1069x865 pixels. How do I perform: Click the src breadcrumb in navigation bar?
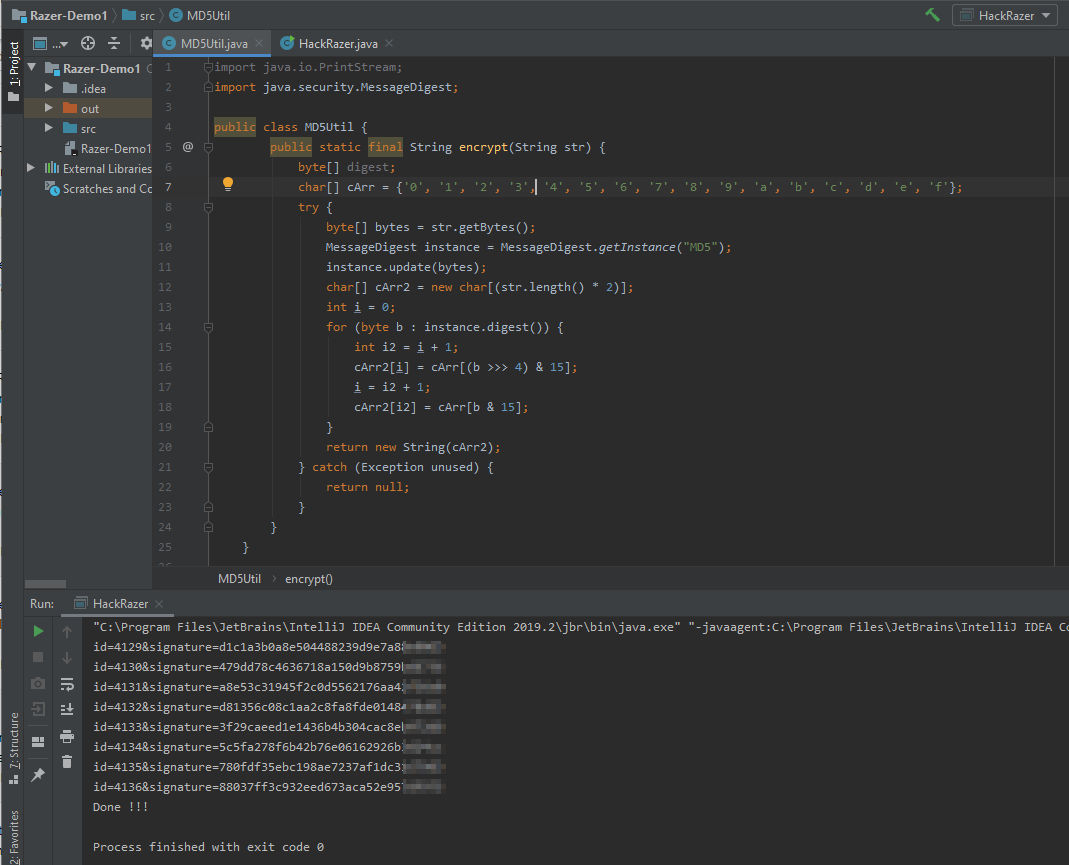click(146, 15)
